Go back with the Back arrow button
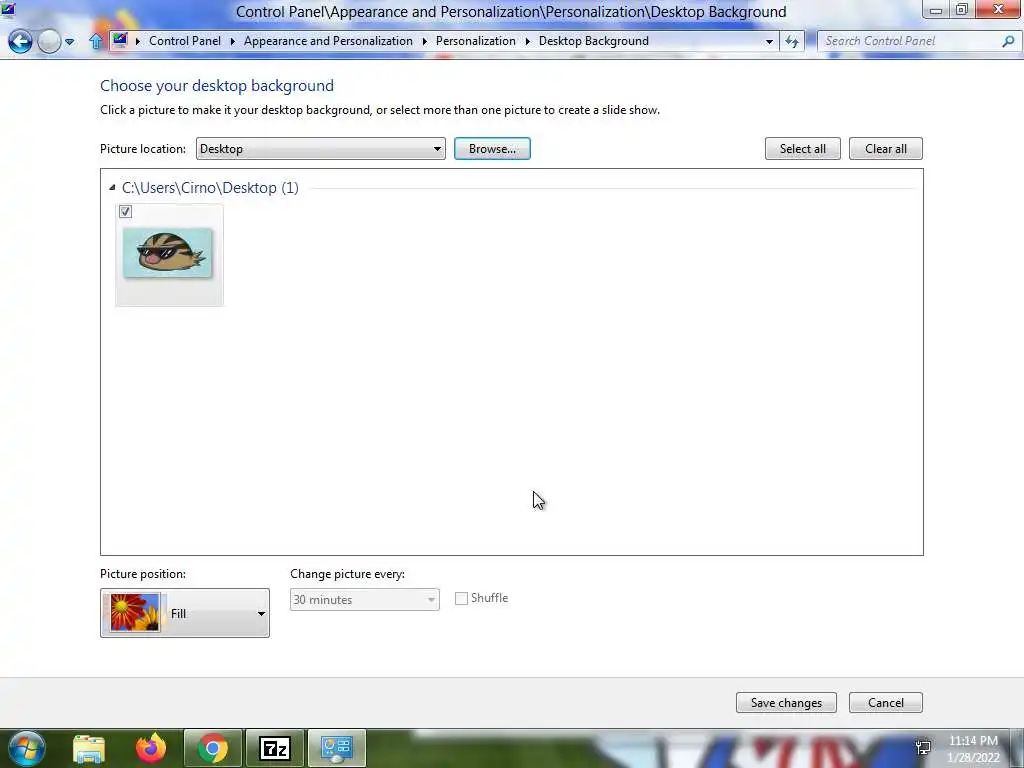The image size is (1024, 768). coord(20,41)
